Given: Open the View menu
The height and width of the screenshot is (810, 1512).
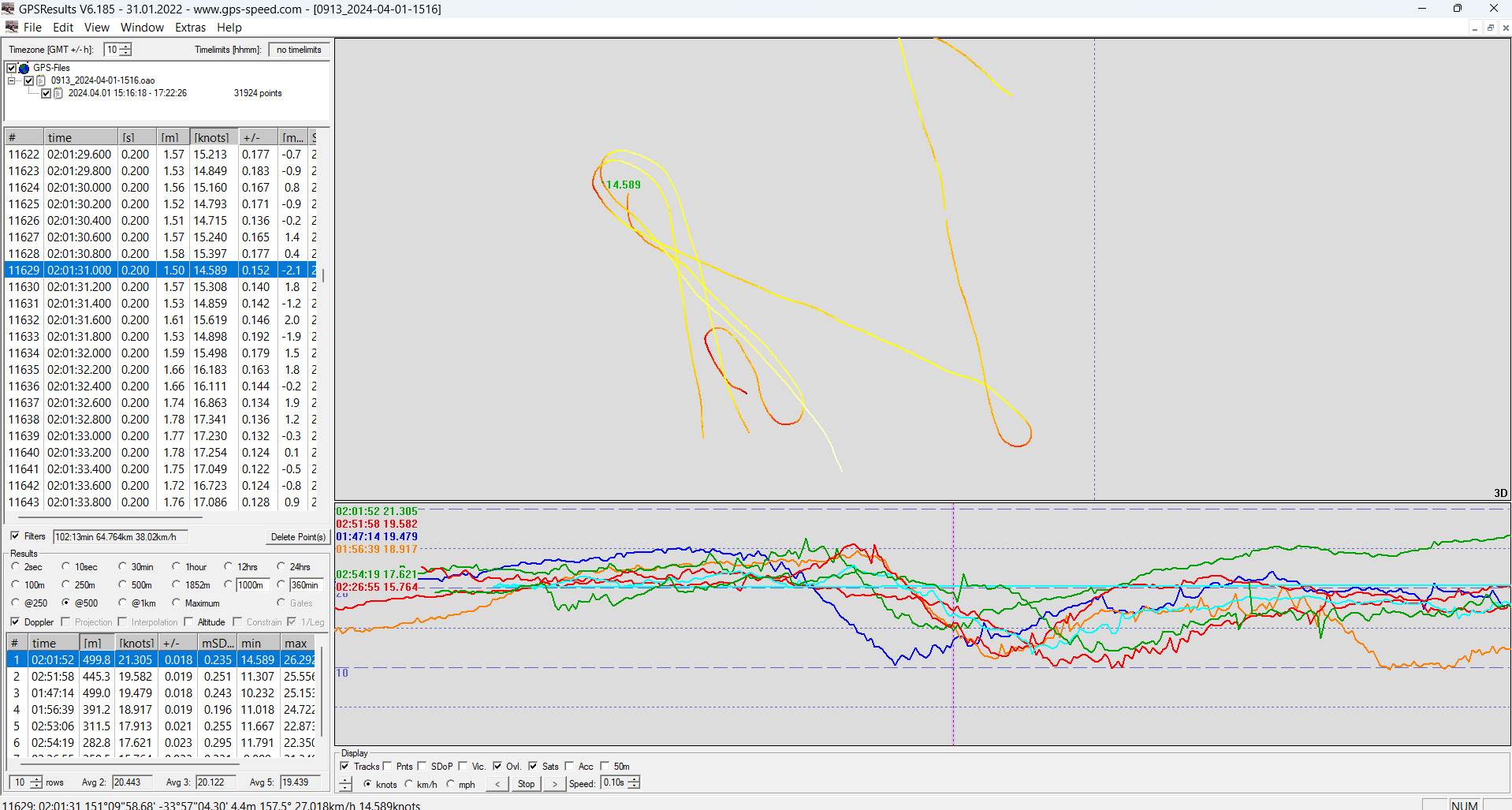Looking at the screenshot, I should click(x=96, y=28).
